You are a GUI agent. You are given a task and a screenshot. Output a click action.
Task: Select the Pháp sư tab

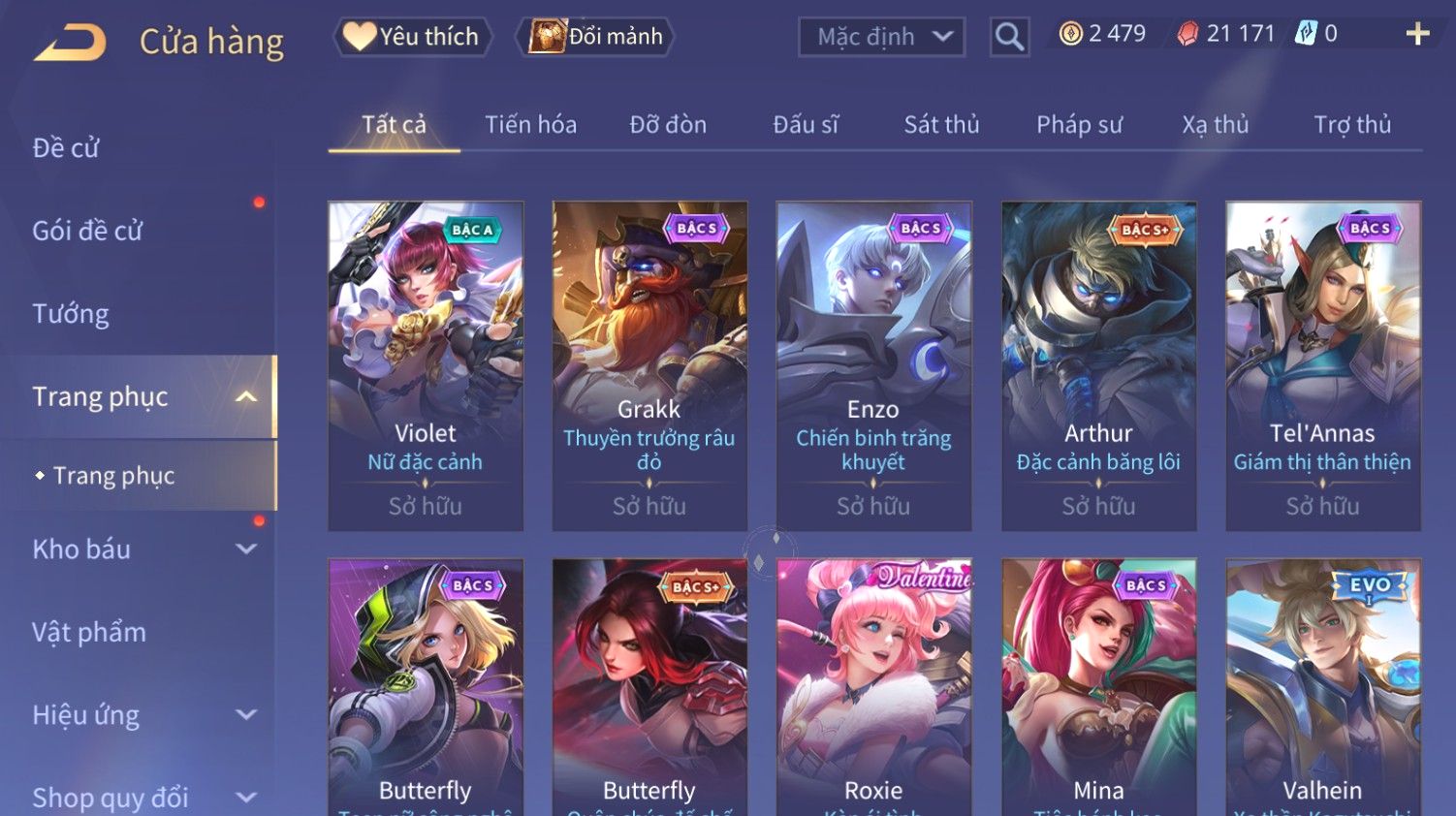(1079, 125)
